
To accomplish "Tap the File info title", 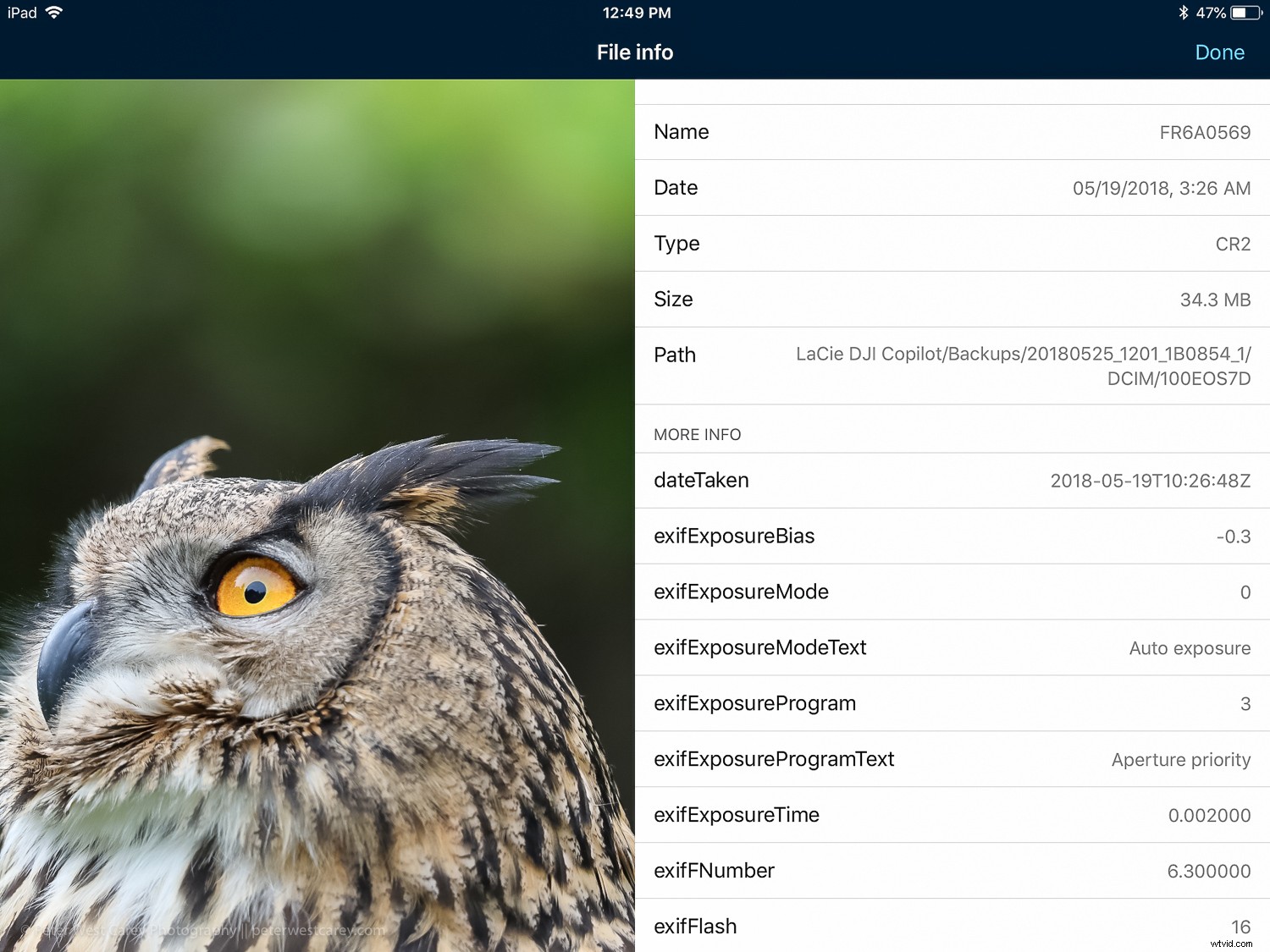I will tap(635, 52).
